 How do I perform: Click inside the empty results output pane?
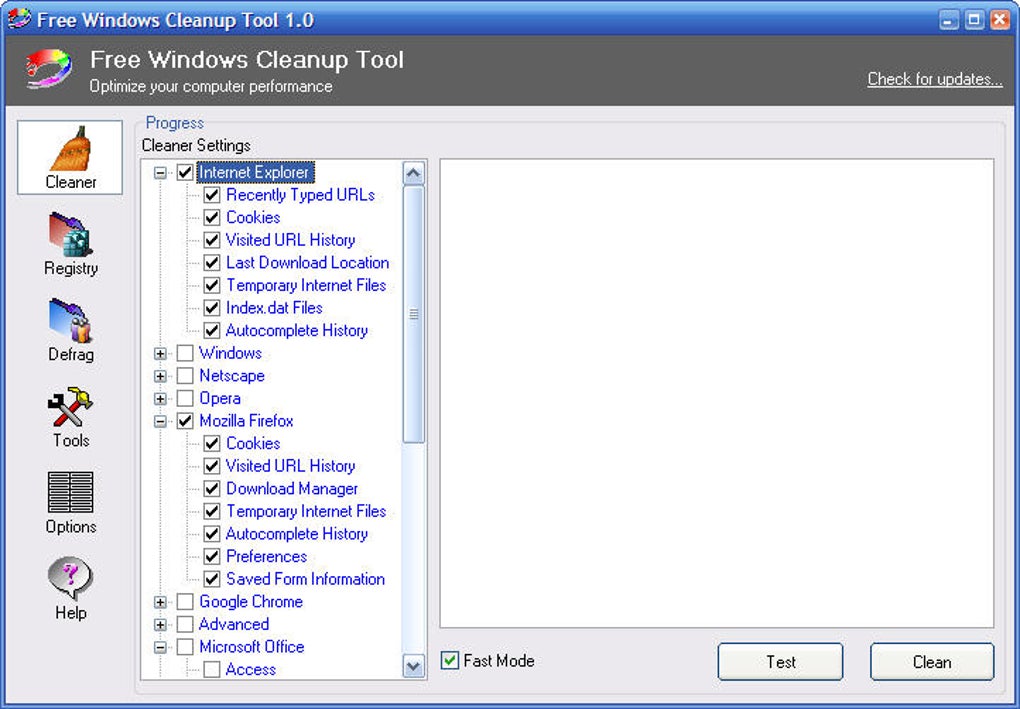pyautogui.click(x=716, y=393)
